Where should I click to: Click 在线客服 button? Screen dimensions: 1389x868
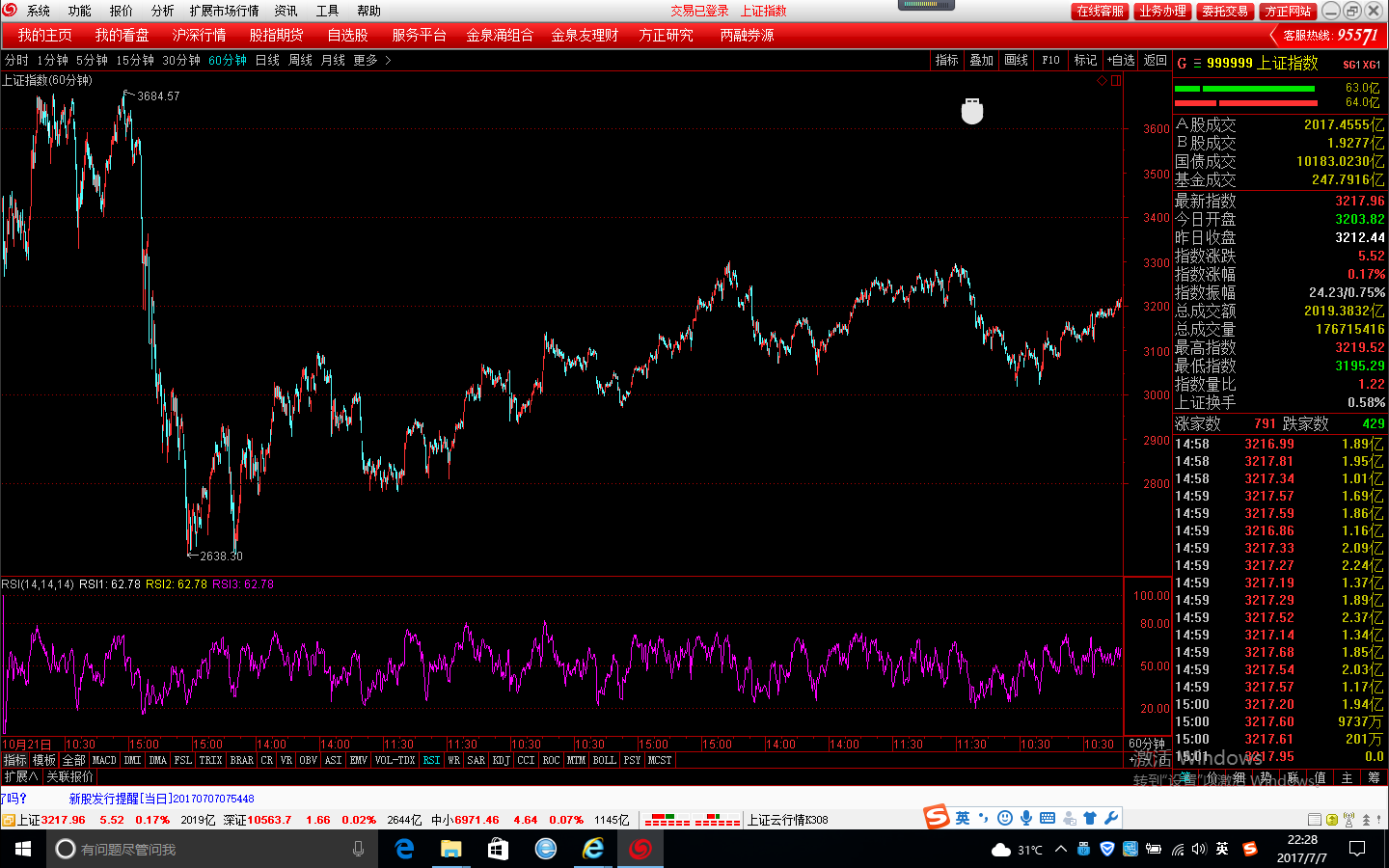pyautogui.click(x=1101, y=12)
